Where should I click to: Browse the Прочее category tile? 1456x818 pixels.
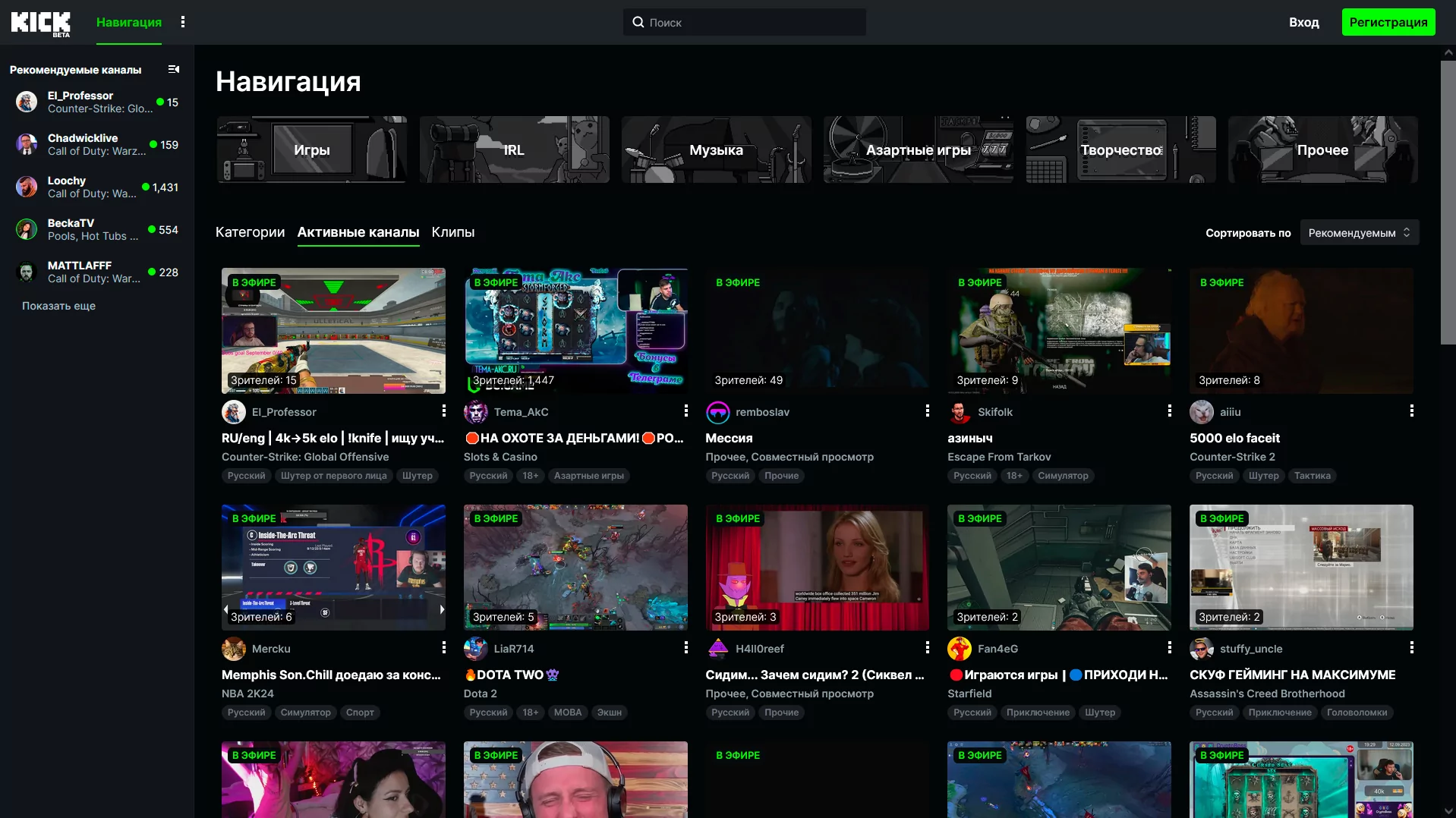pyautogui.click(x=1323, y=149)
